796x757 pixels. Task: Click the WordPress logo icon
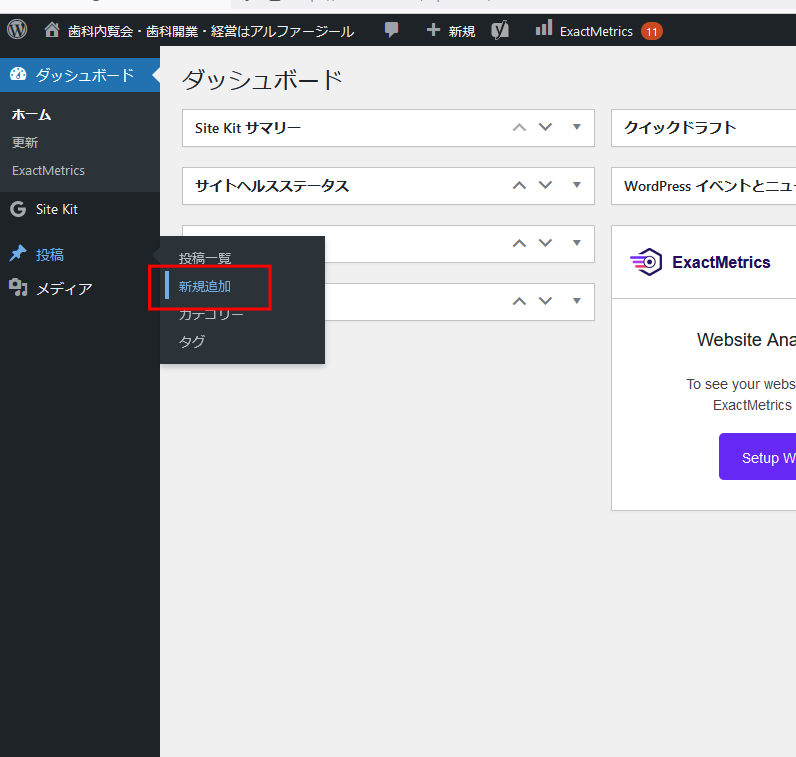click(x=17, y=30)
